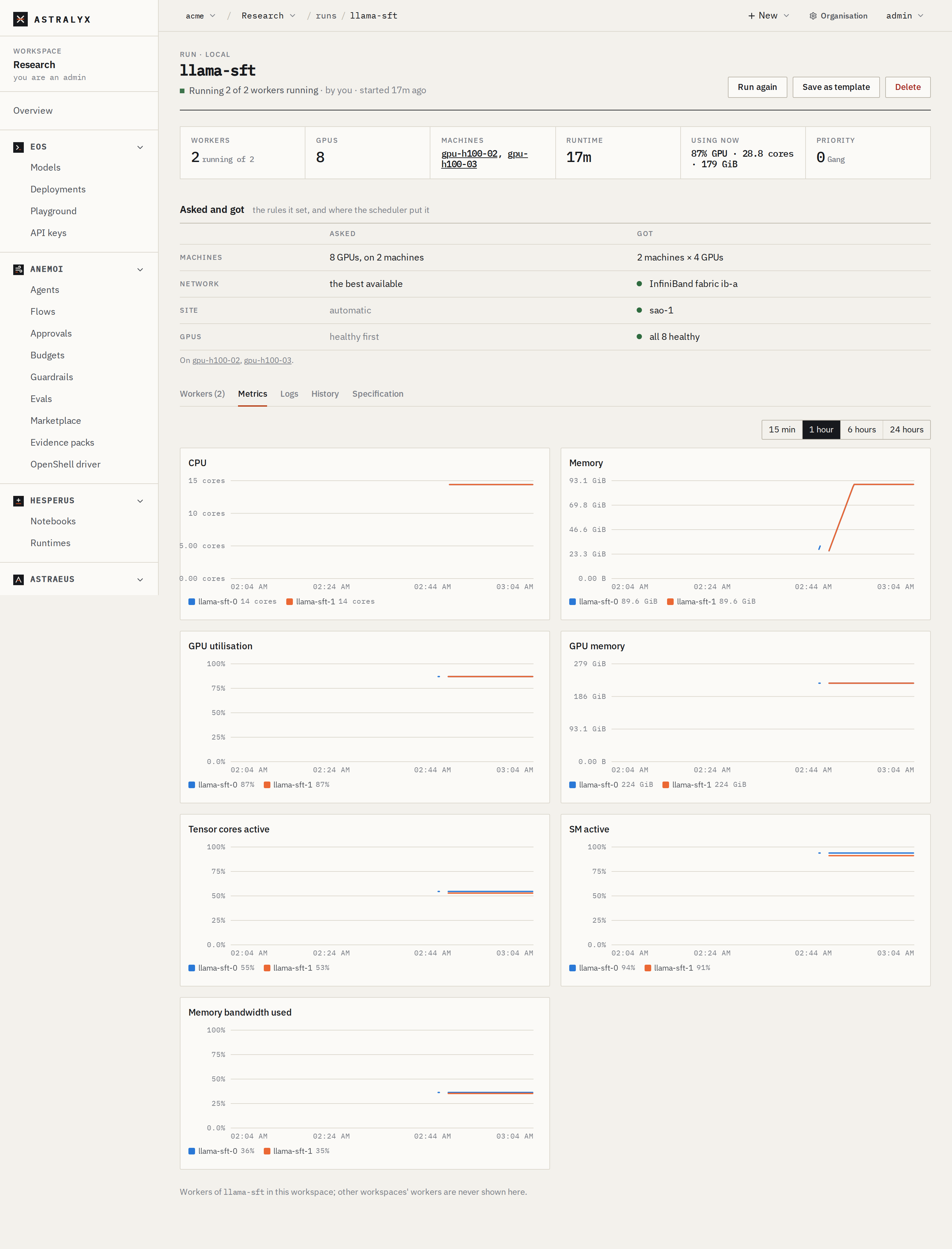Collapse the Hesperus sidebar section
The image size is (952, 1249).
pos(140,501)
